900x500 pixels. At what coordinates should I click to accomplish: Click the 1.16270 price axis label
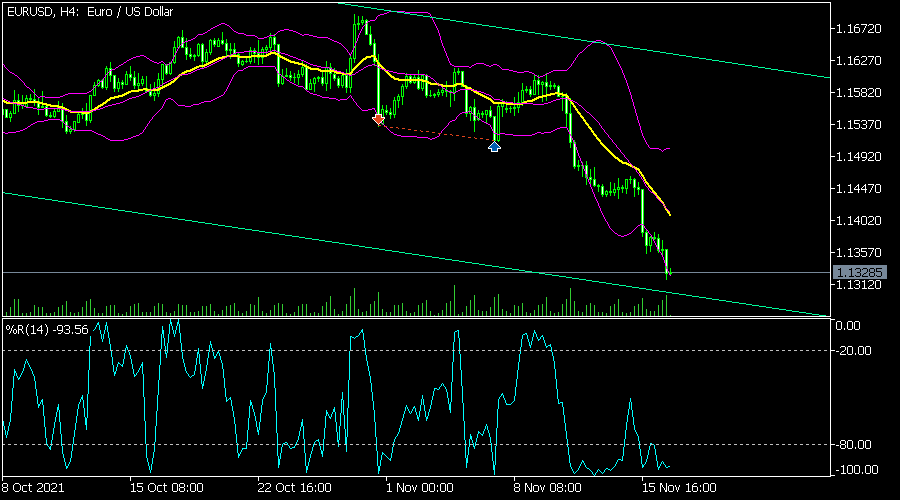coord(859,60)
